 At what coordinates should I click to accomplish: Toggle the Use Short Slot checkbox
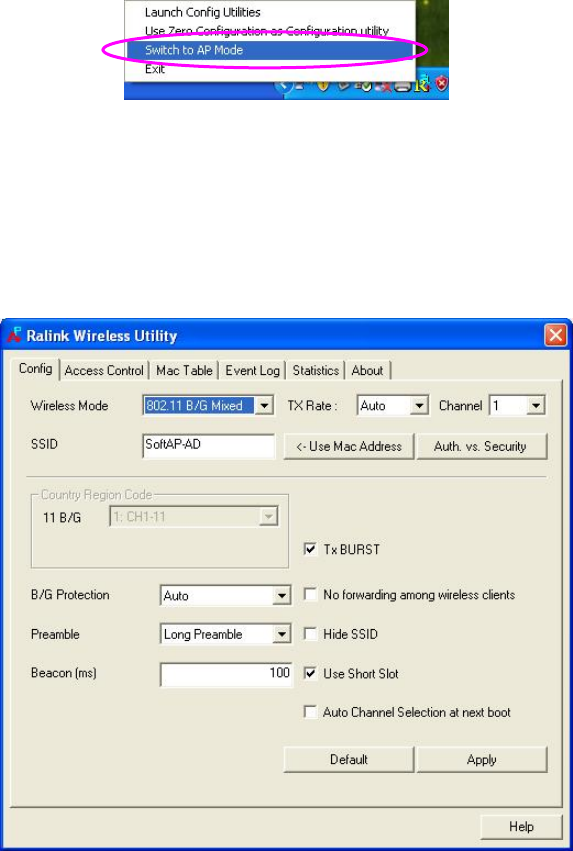(310, 674)
